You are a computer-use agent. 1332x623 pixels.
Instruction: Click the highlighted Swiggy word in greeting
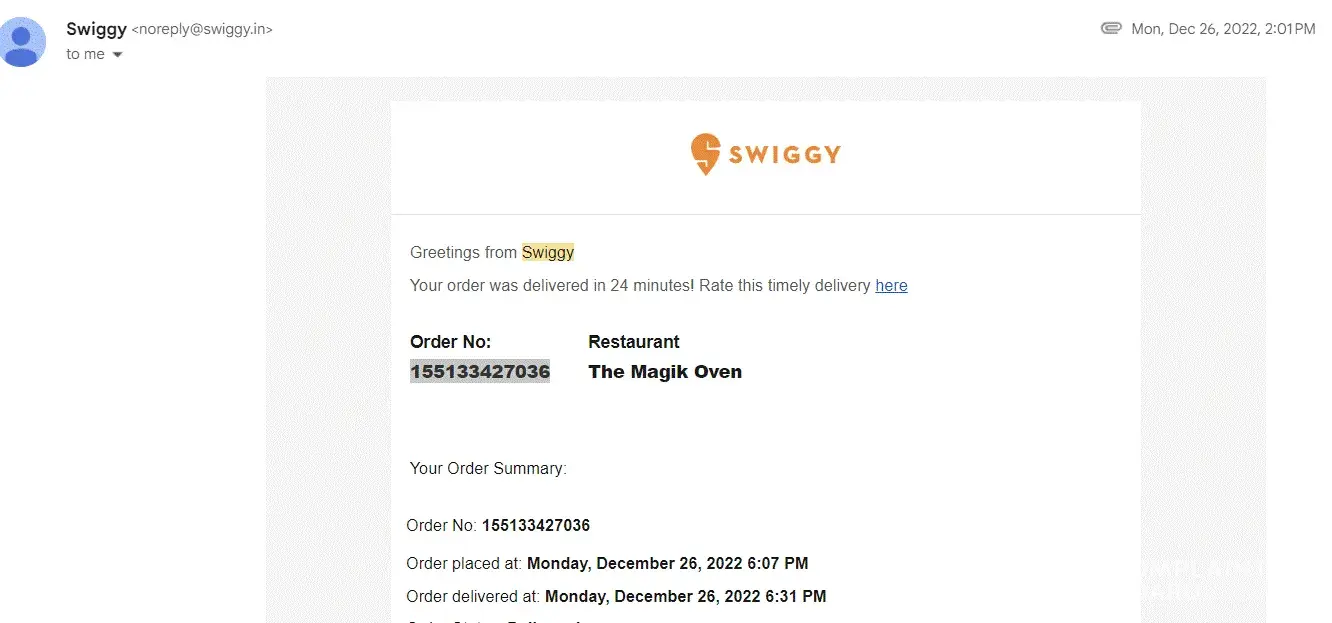pos(548,253)
